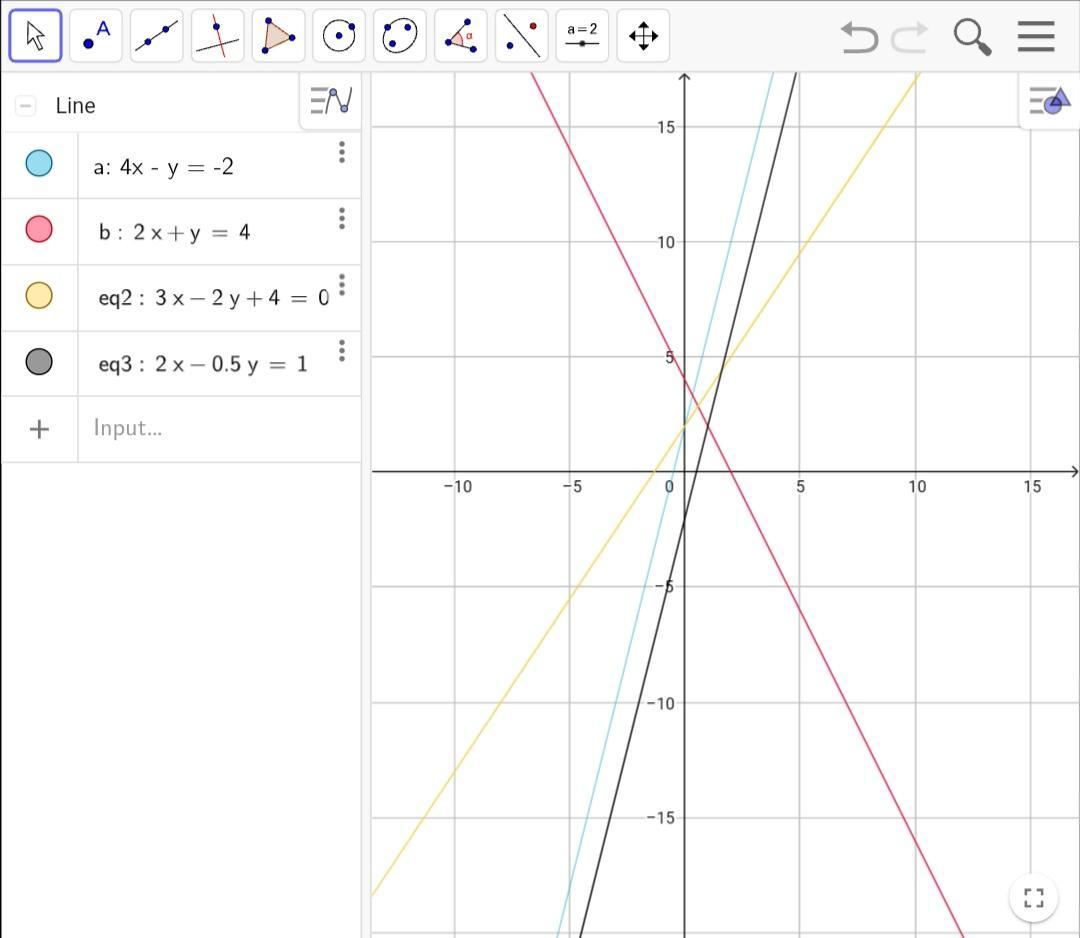Click the Input... field
This screenshot has height=938, width=1080.
[220, 428]
